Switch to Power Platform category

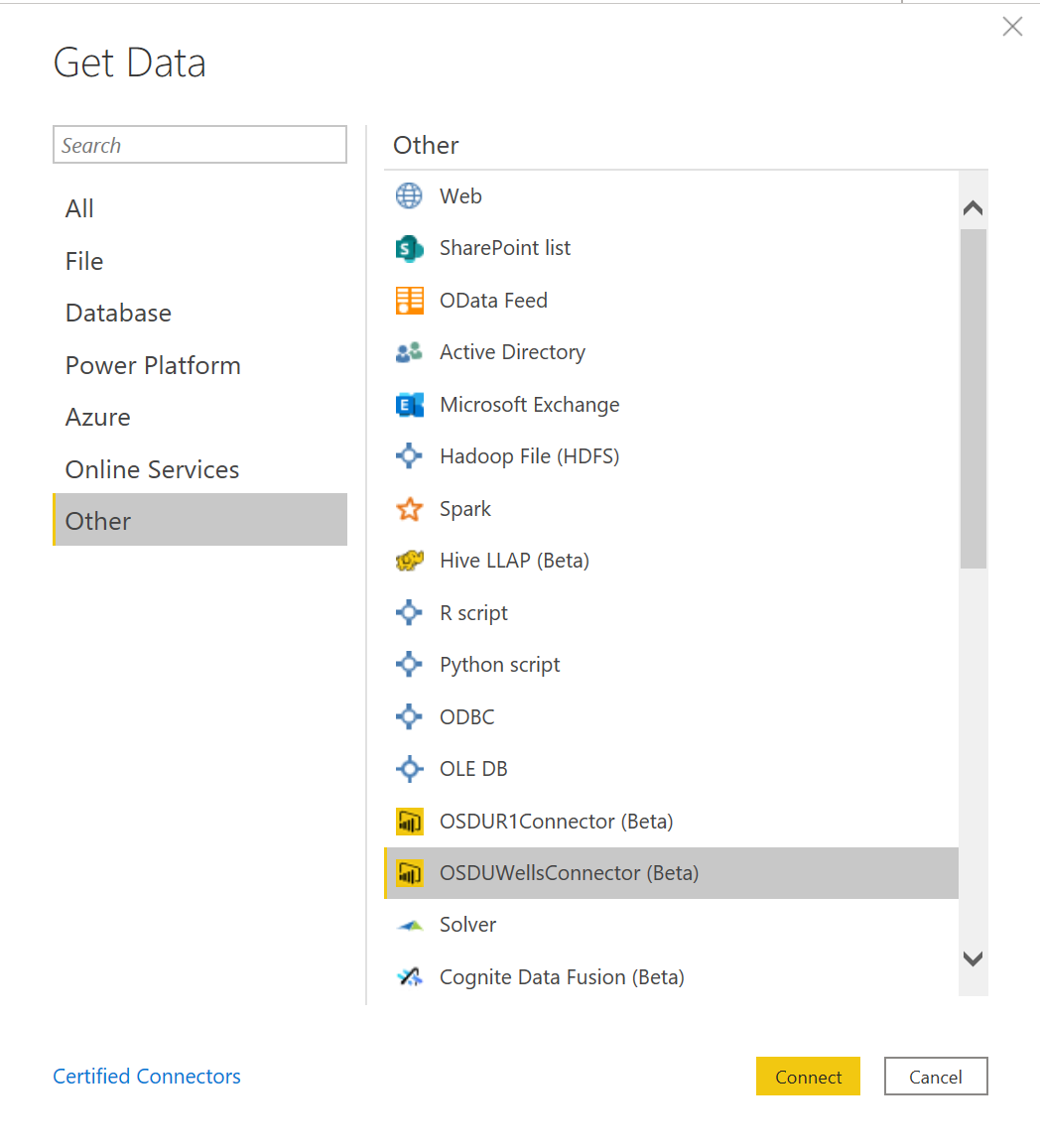point(199,365)
